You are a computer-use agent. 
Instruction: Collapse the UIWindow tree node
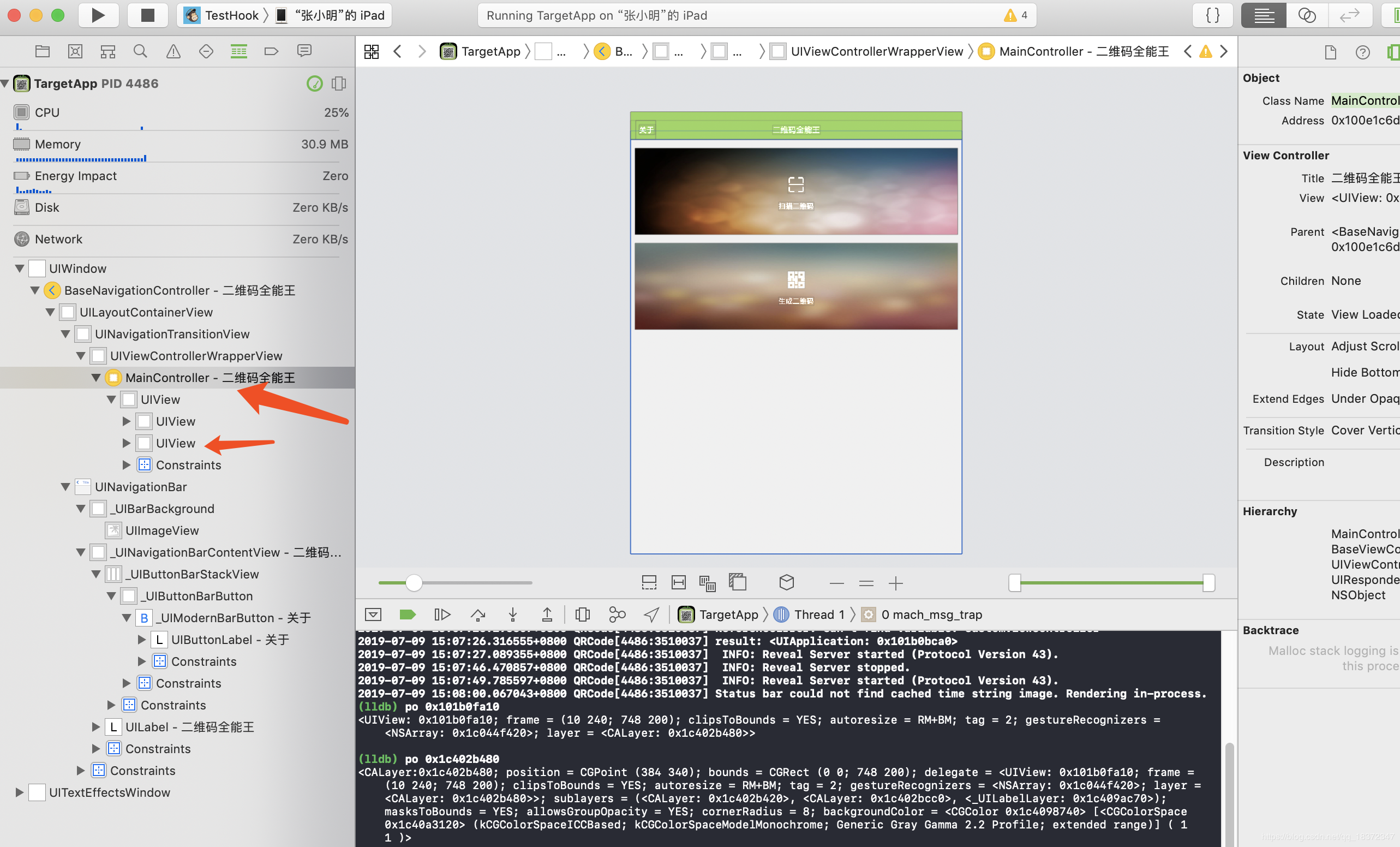20,269
